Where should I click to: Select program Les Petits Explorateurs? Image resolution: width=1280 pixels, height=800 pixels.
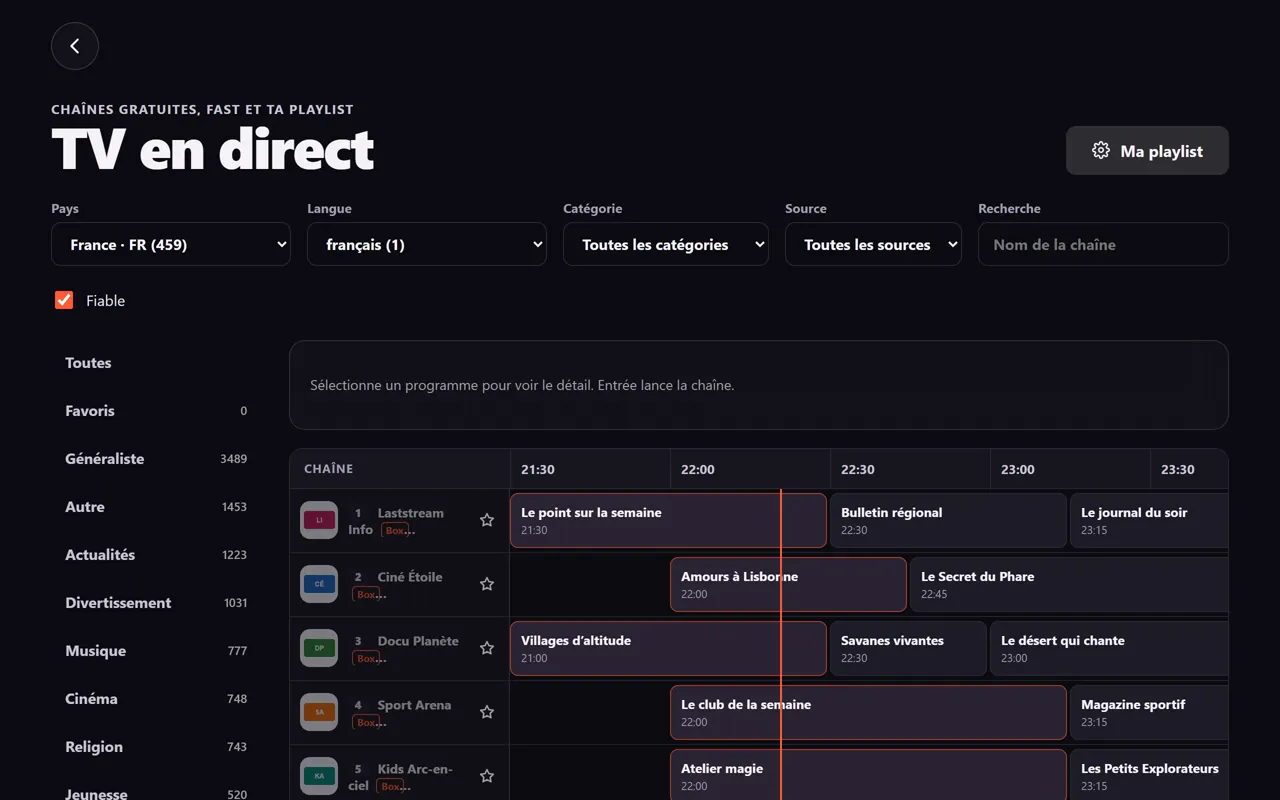tap(1149, 775)
